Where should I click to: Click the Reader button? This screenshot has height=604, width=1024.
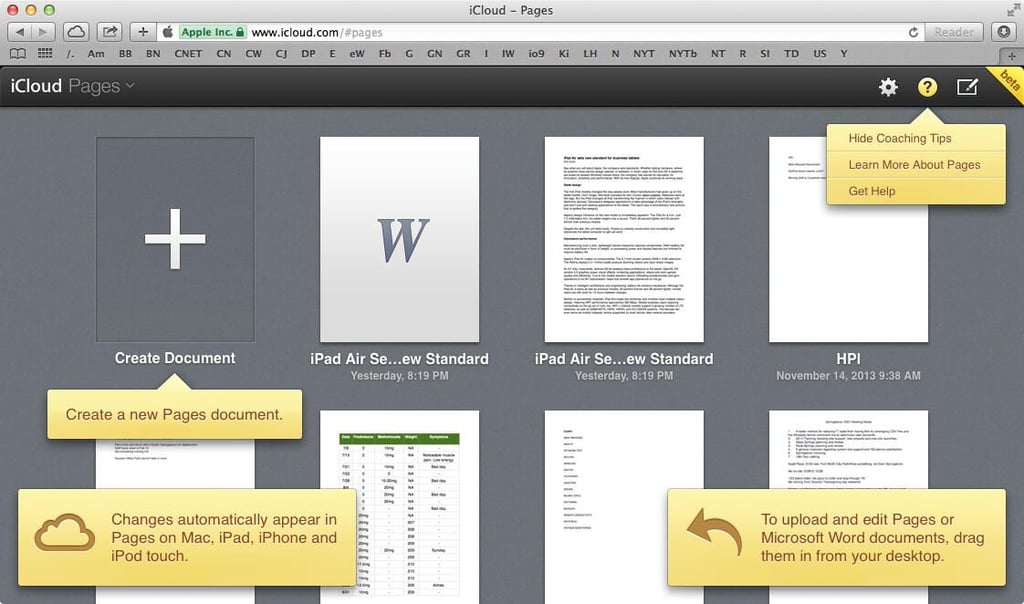953,32
